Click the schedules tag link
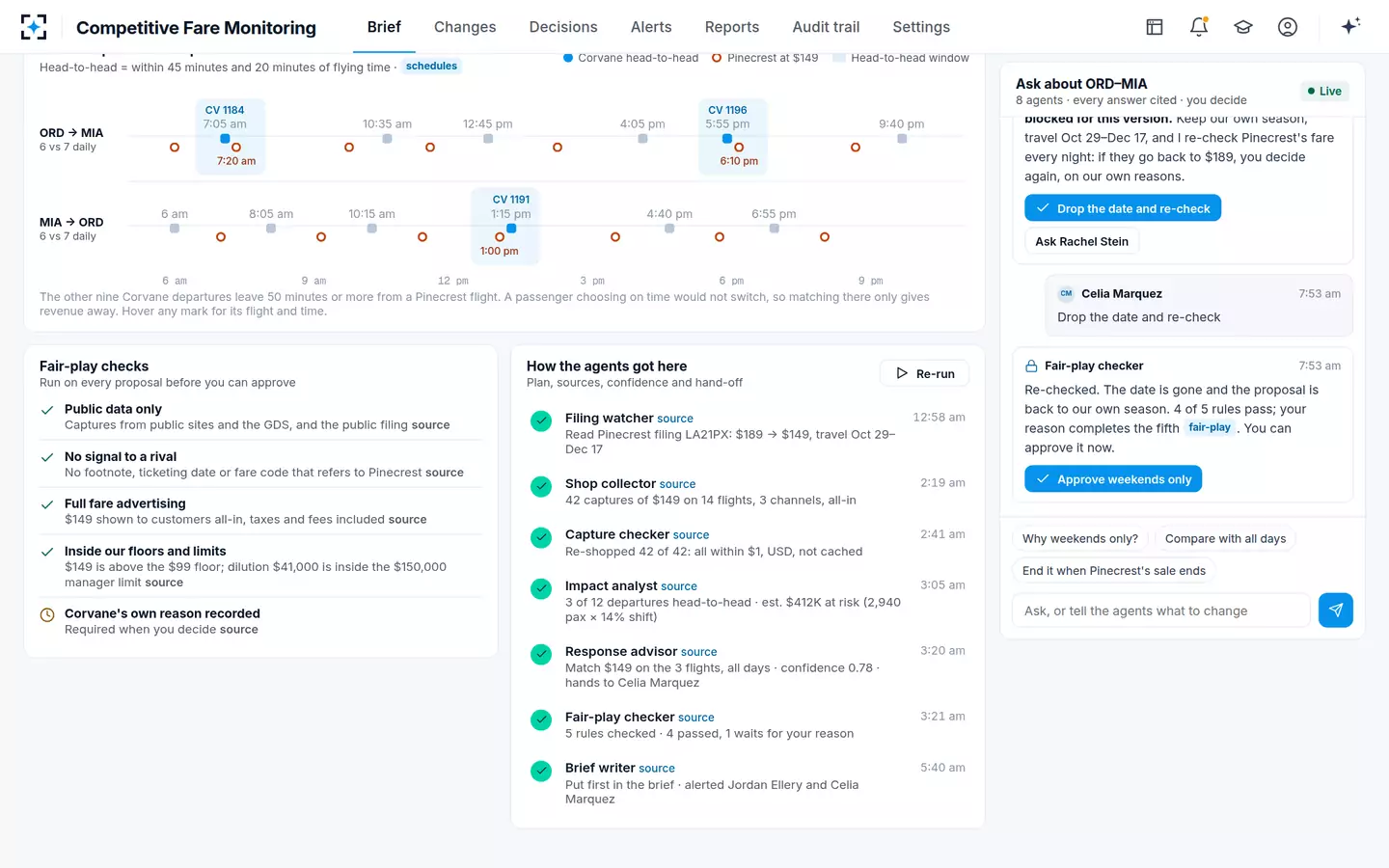This screenshot has height=868, width=1389. pyautogui.click(x=431, y=67)
